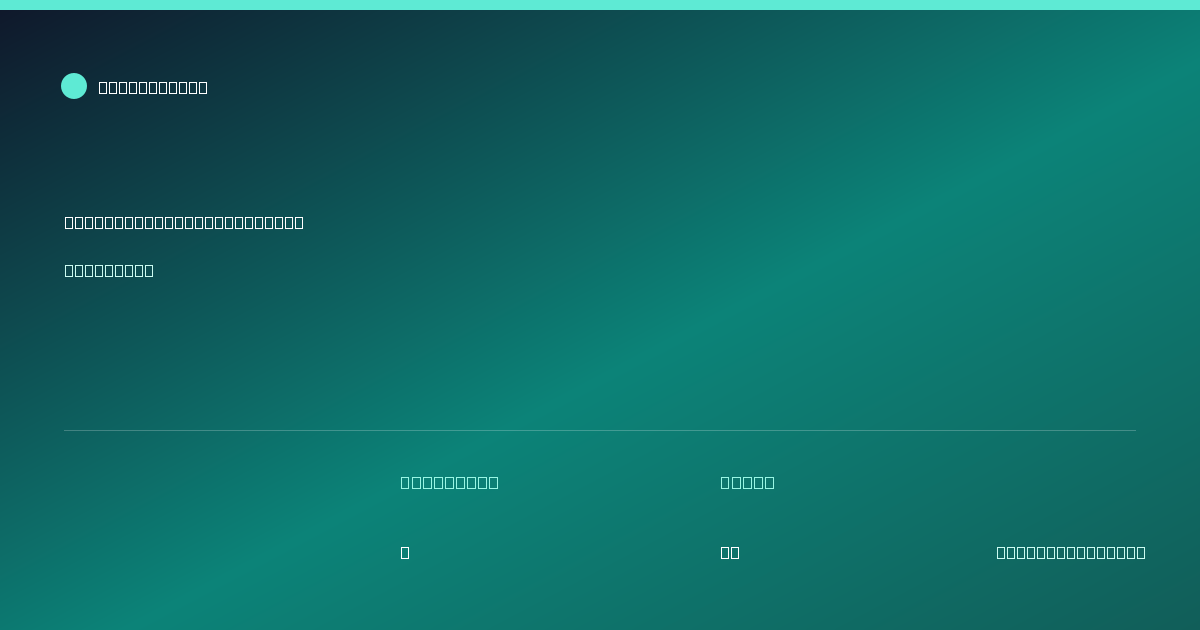This screenshot has width=1200, height=630.
Task: Click the first glyph of the subtitle line
Action: point(69,270)
